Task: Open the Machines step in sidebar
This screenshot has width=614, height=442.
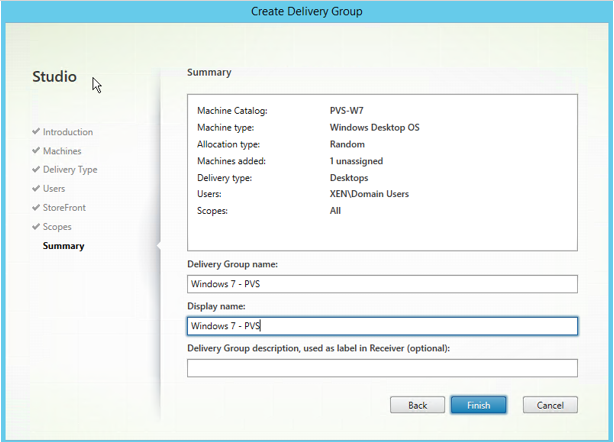Action: point(62,151)
